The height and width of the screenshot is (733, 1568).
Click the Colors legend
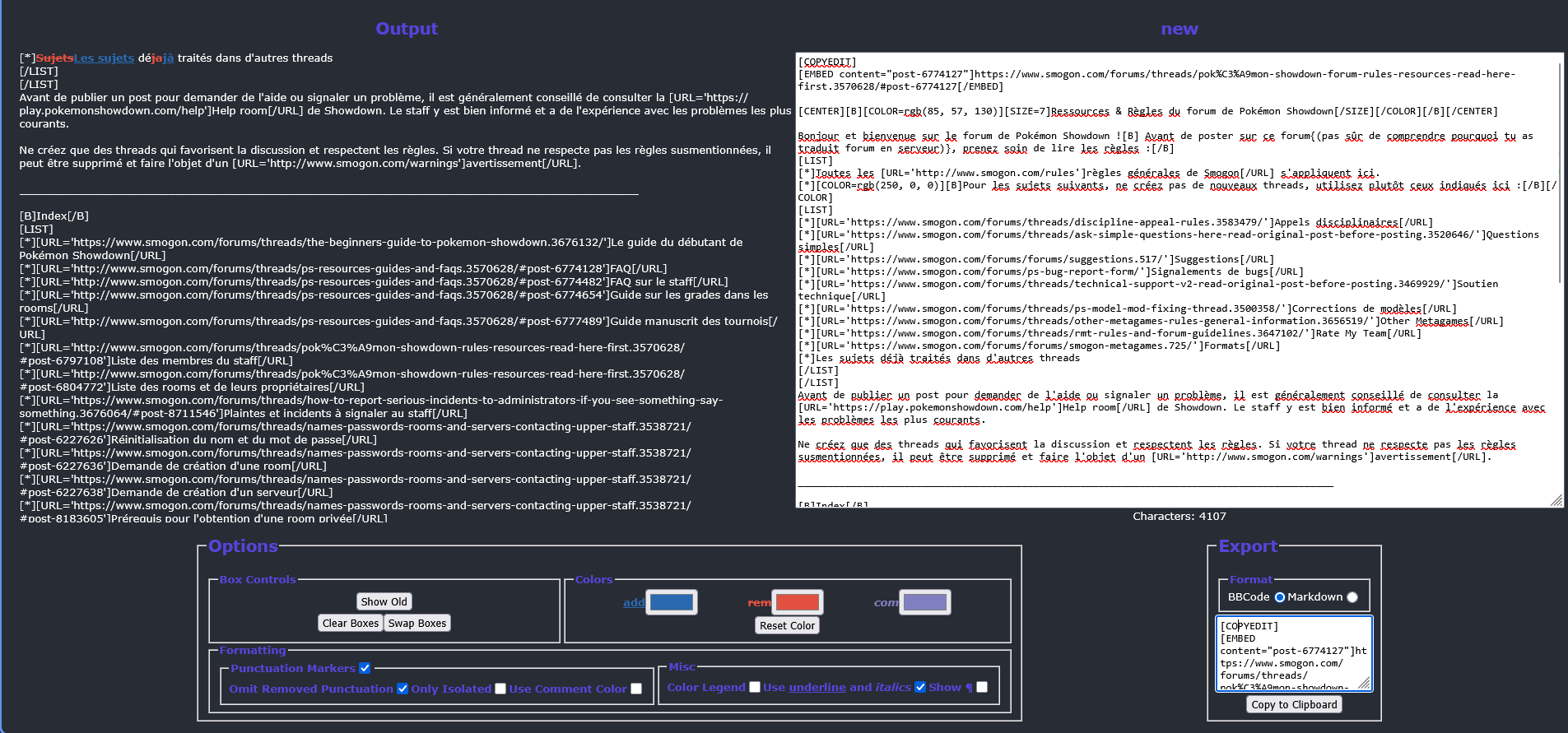[x=593, y=580]
